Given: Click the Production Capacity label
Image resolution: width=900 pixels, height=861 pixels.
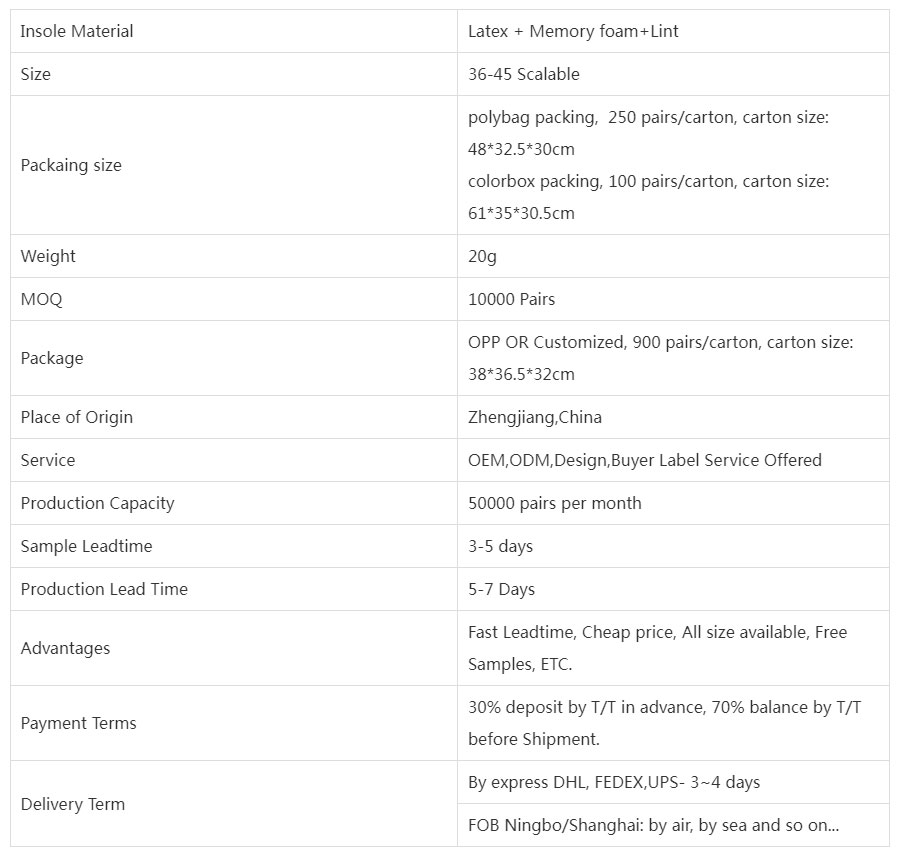Looking at the screenshot, I should tap(98, 503).
